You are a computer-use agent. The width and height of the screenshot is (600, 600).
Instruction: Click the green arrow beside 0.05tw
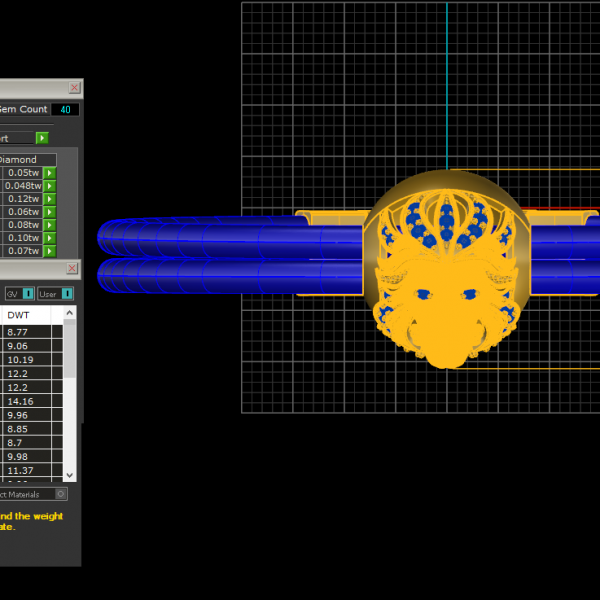[49, 173]
